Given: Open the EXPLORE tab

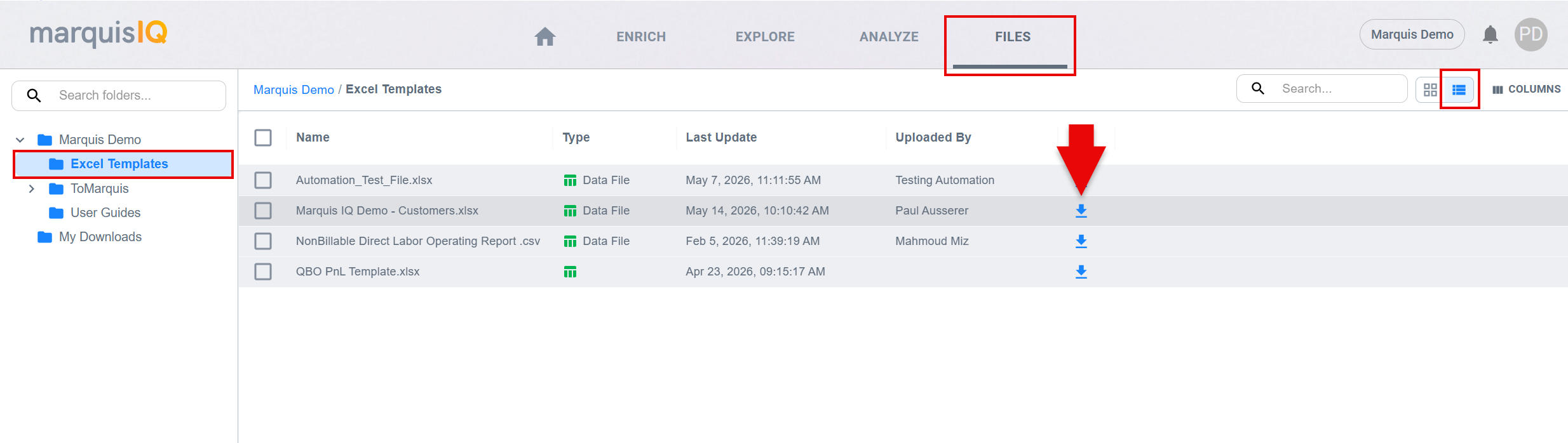Looking at the screenshot, I should pos(765,37).
